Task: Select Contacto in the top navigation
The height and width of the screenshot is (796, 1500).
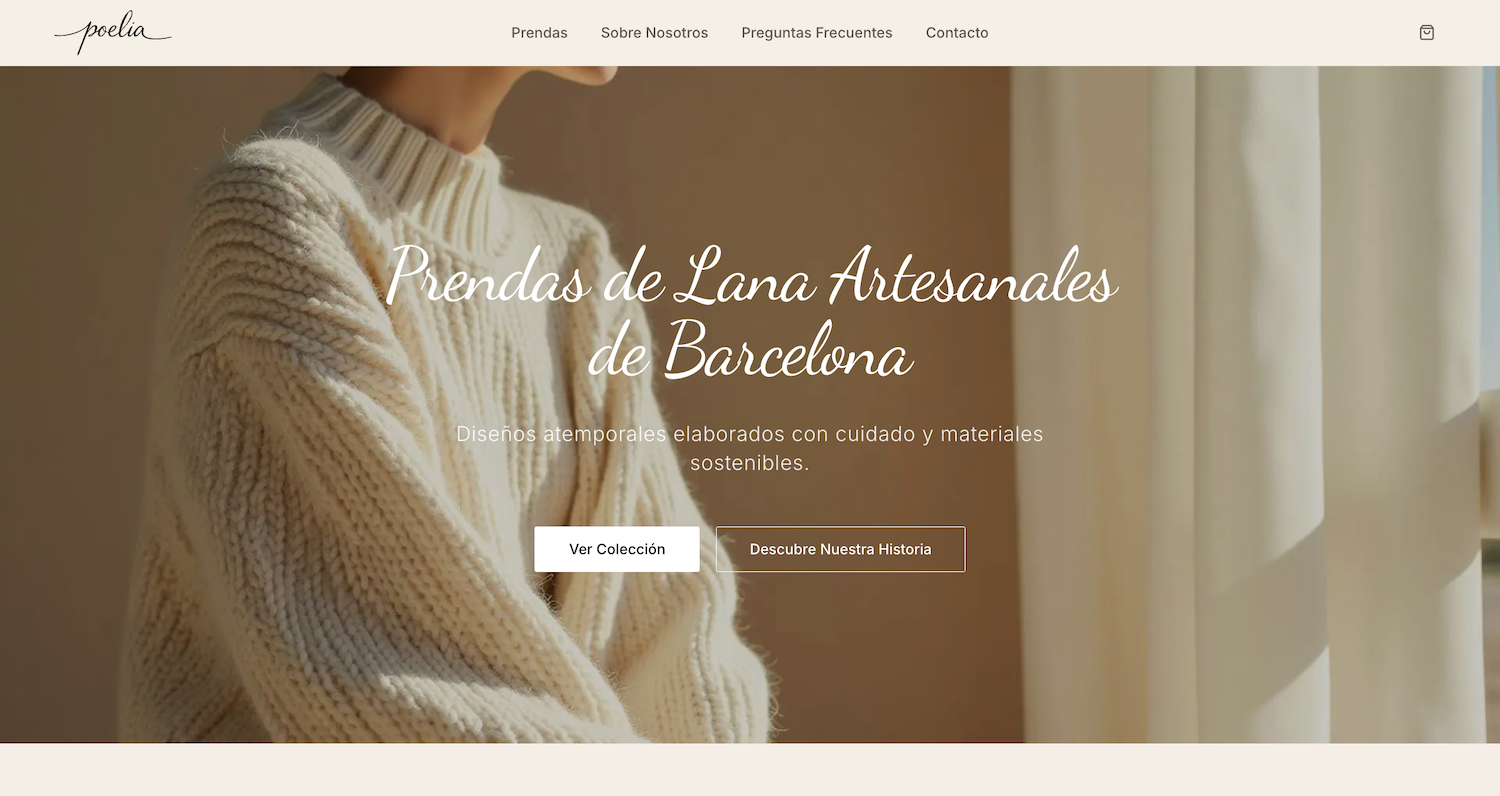Action: (957, 33)
